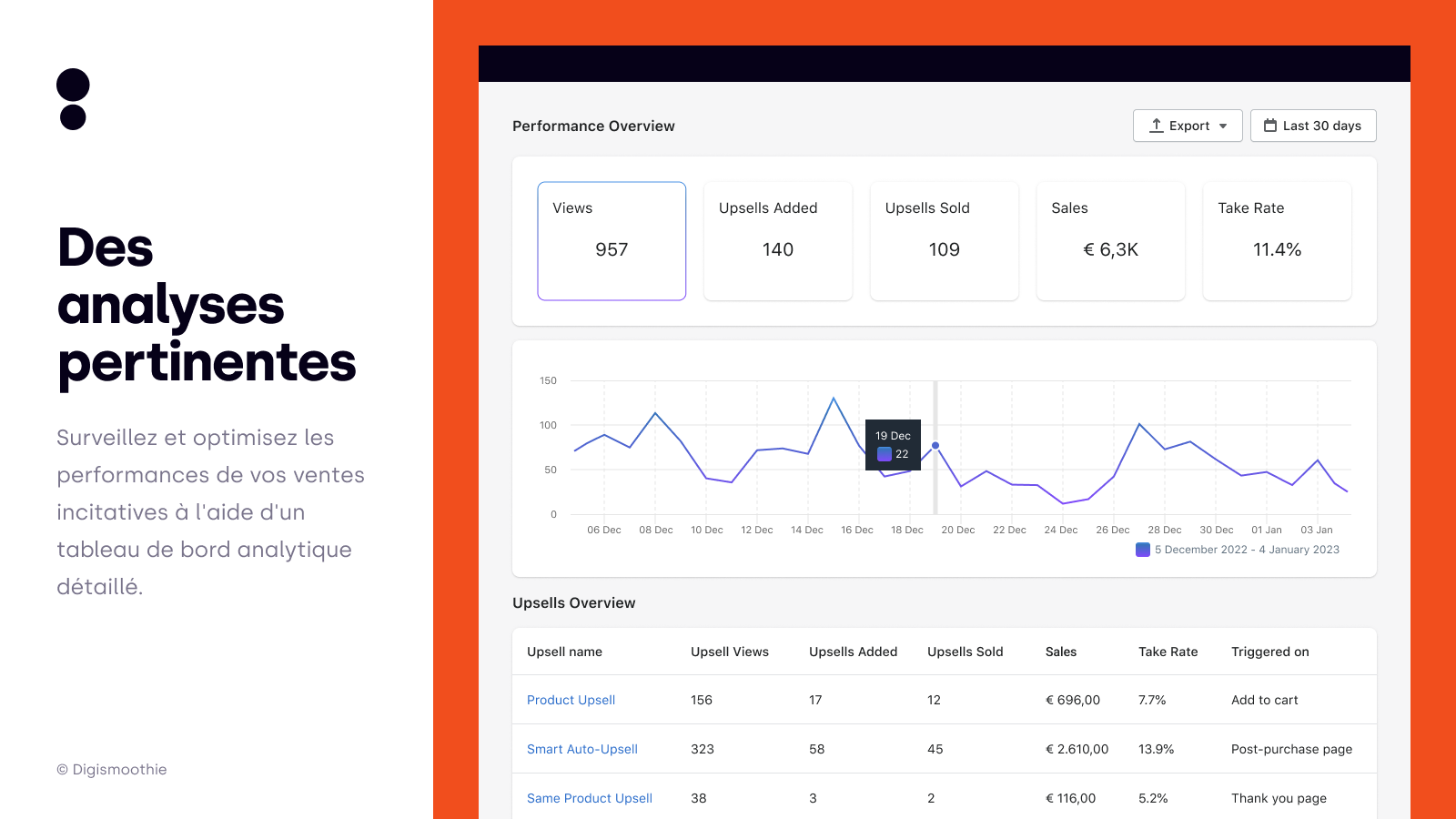Click the 13.9% take rate cell

click(x=1157, y=749)
